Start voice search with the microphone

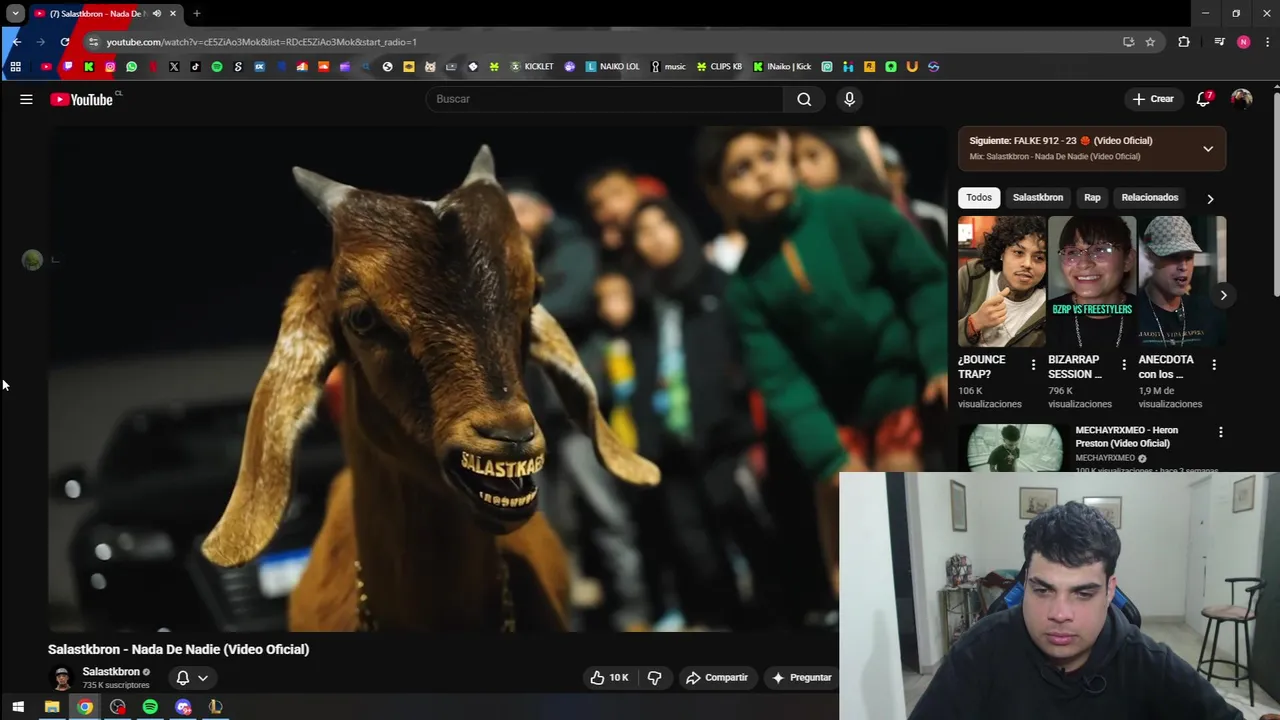(849, 99)
